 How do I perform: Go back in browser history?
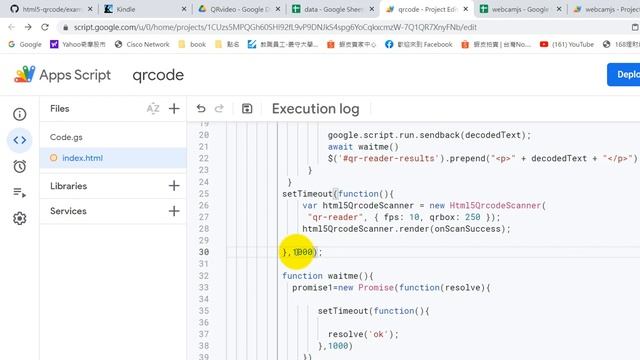[11, 27]
